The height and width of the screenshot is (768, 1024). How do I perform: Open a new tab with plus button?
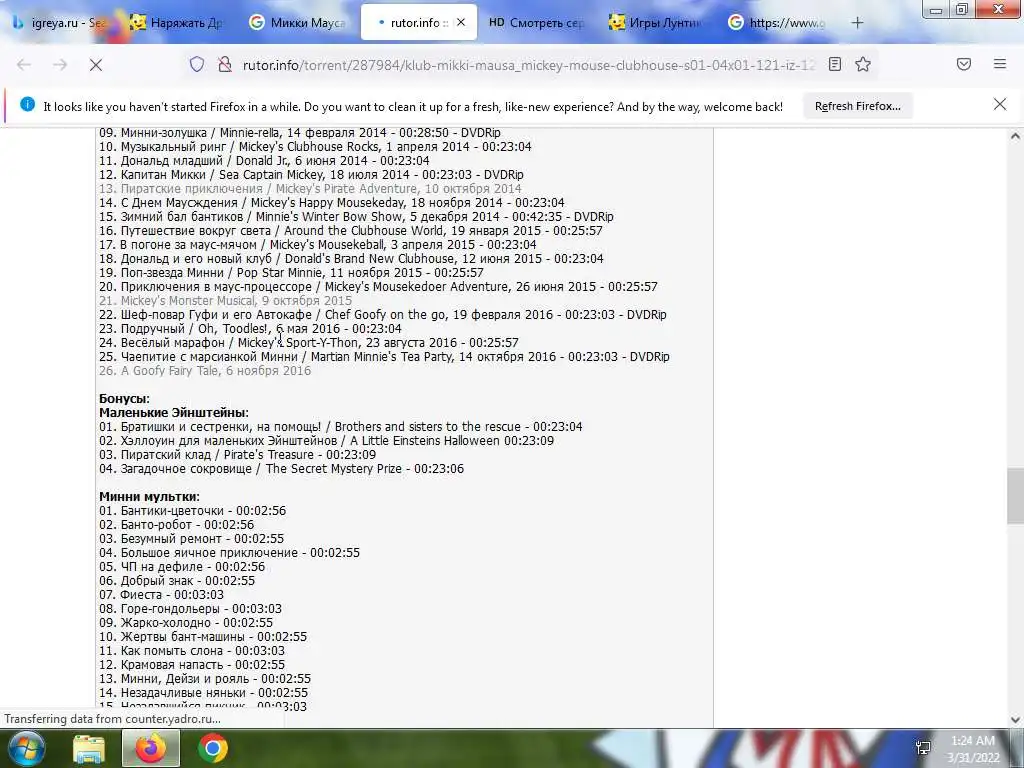click(x=857, y=23)
